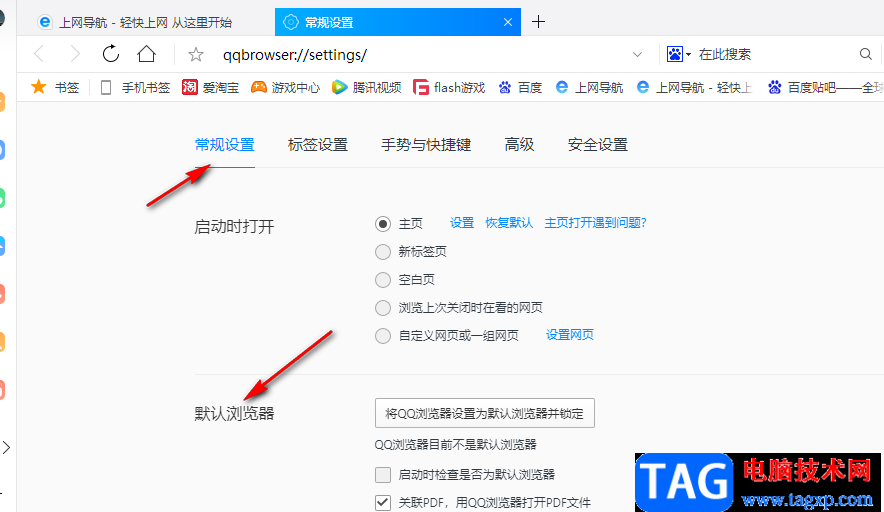Go forward with the forward arrow
The width and height of the screenshot is (884, 512).
75,54
